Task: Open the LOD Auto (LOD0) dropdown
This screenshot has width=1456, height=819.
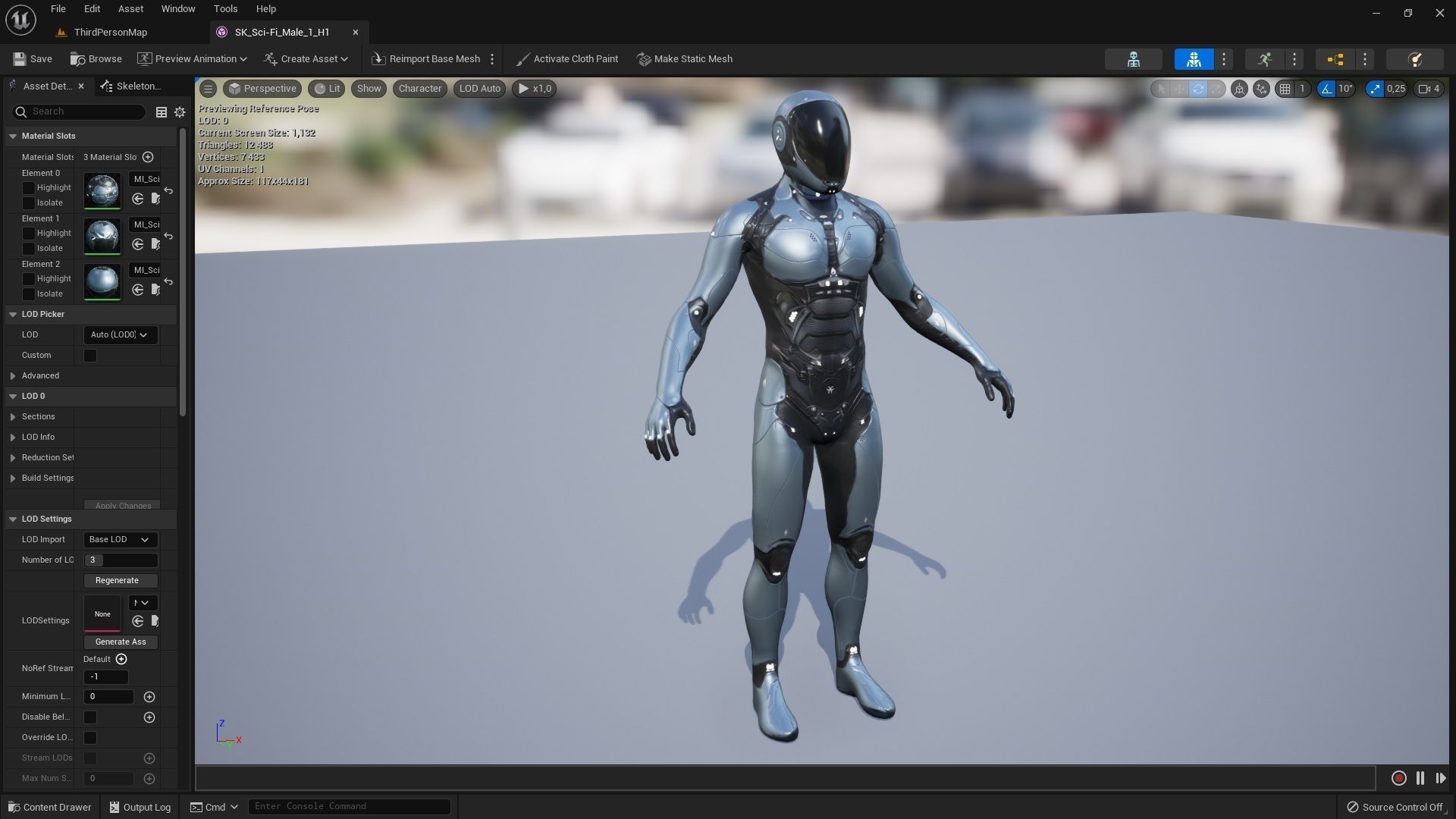Action: pyautogui.click(x=121, y=334)
